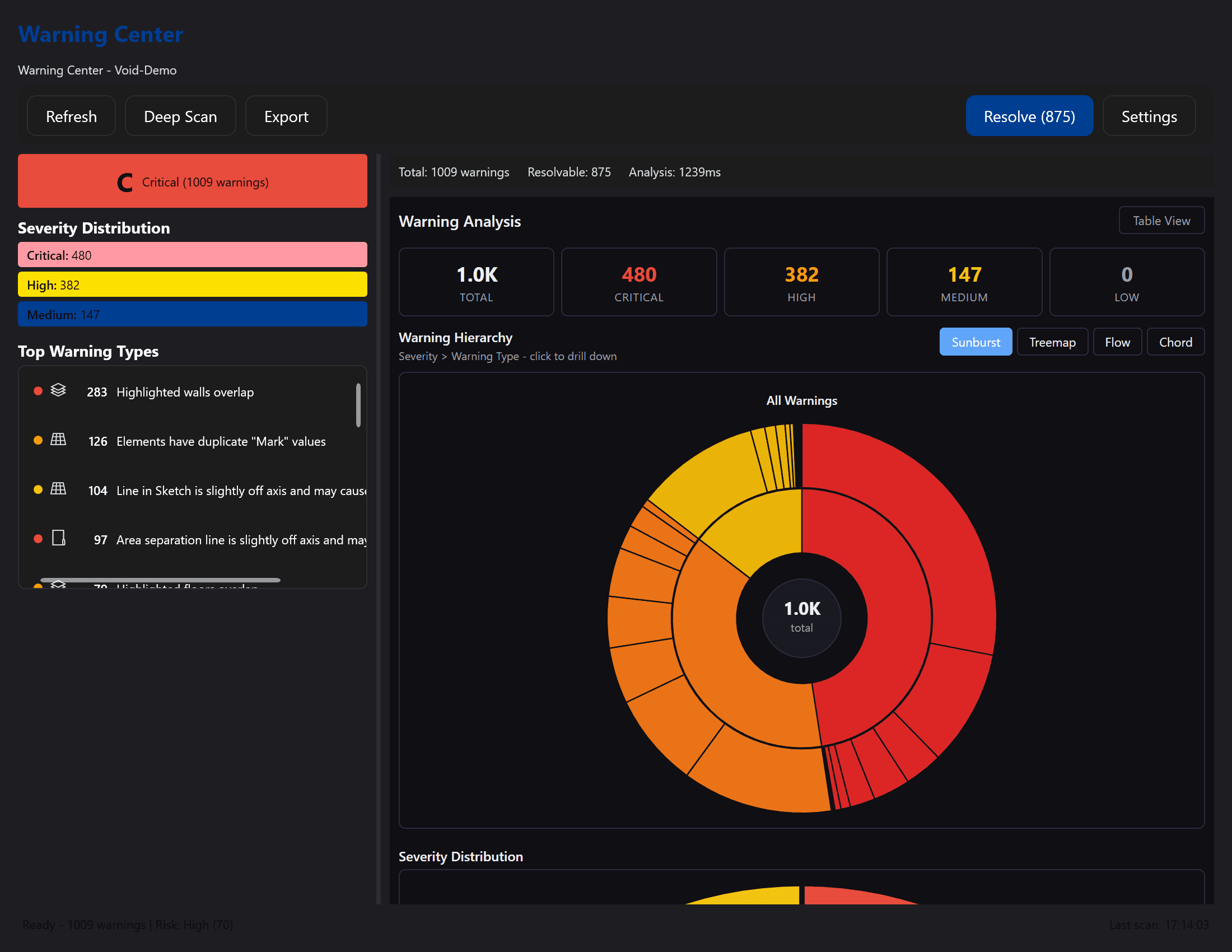
Task: Click the "Top Warning Types" heading
Action: click(x=88, y=351)
